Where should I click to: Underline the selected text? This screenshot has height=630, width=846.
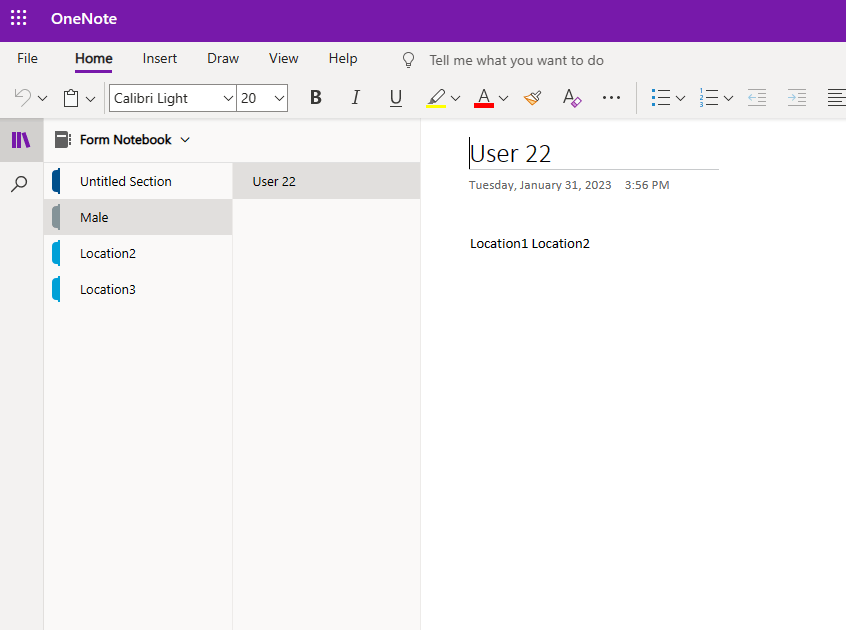[x=395, y=97]
